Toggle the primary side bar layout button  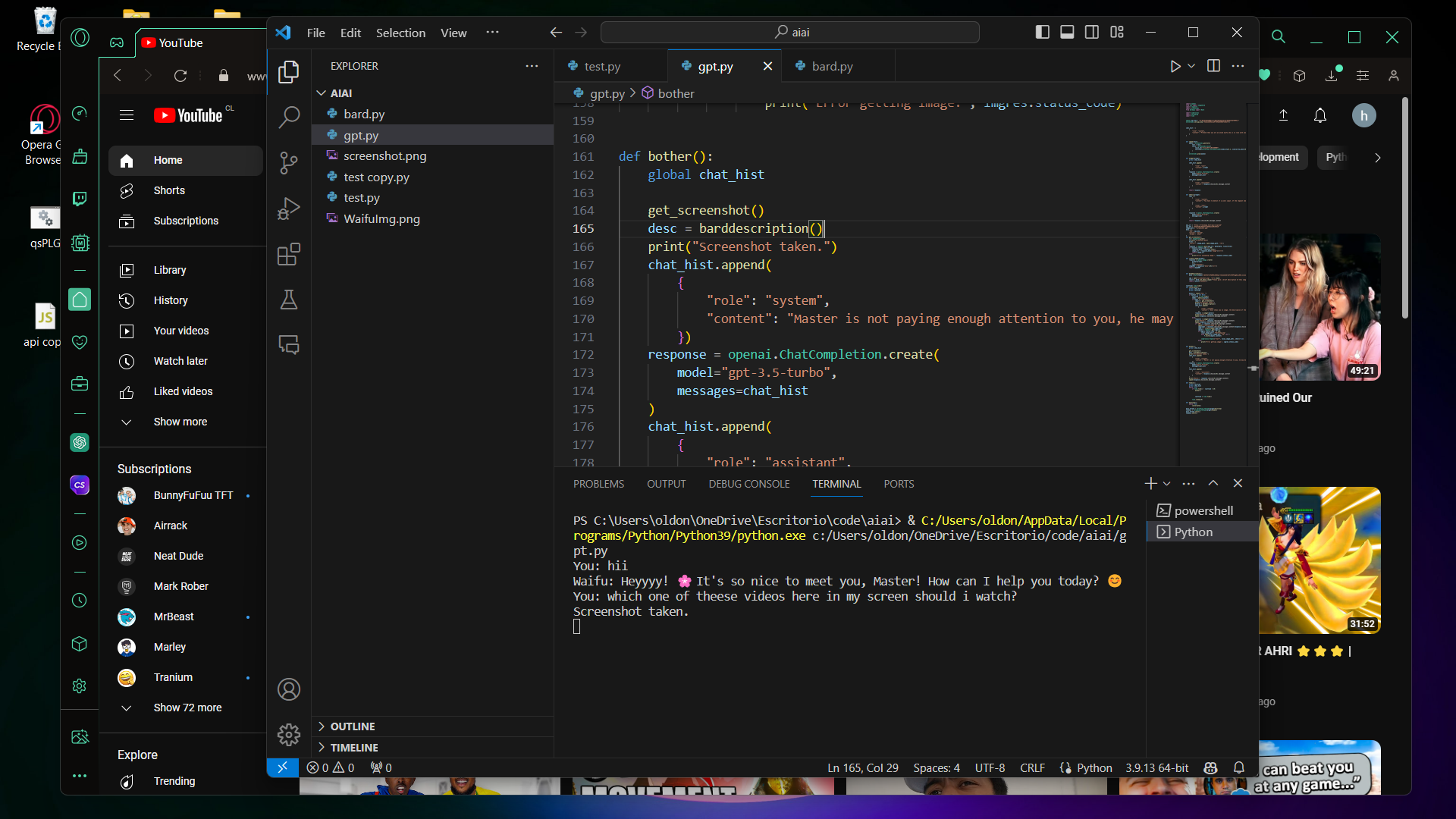[1043, 32]
